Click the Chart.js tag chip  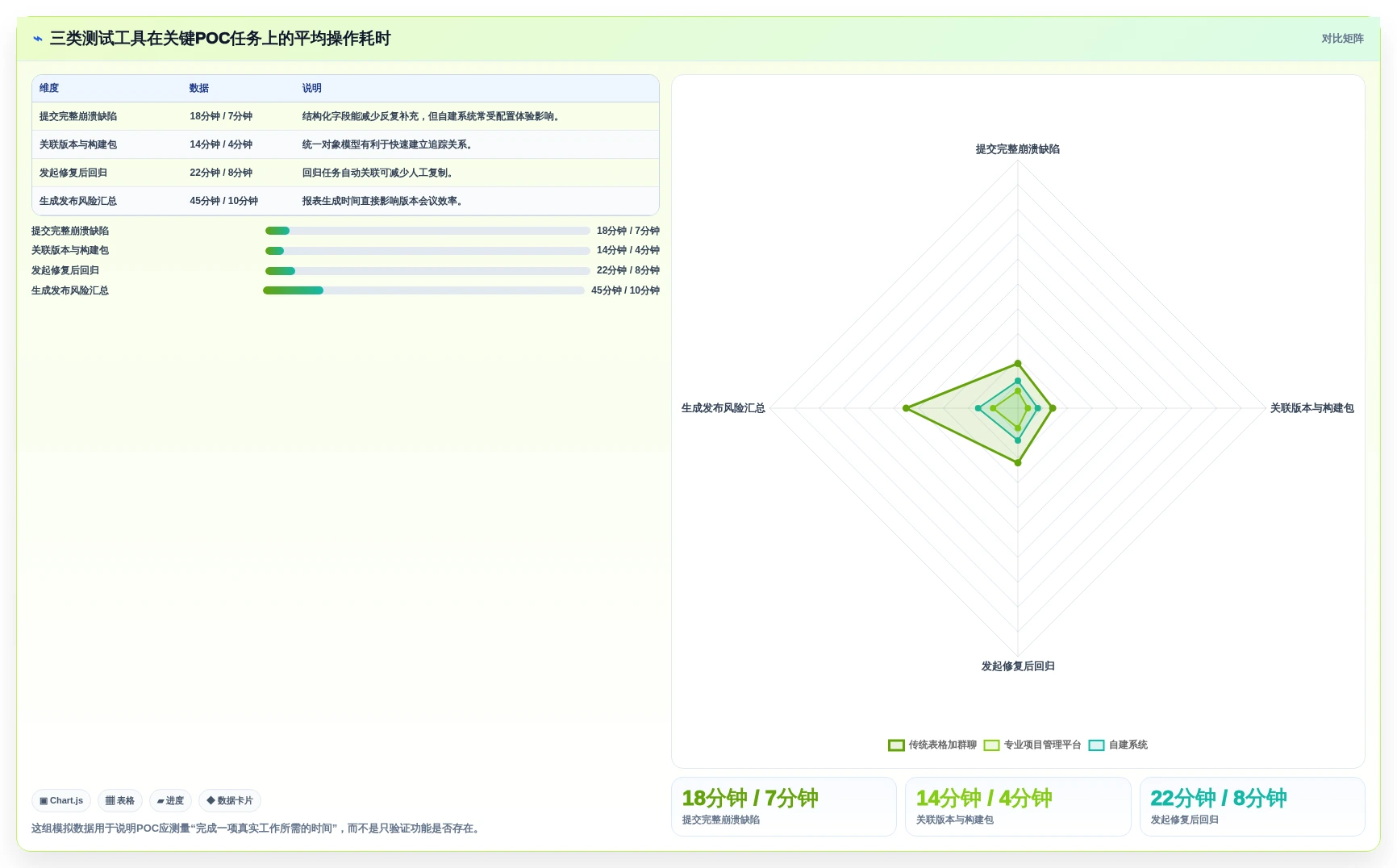point(61,800)
